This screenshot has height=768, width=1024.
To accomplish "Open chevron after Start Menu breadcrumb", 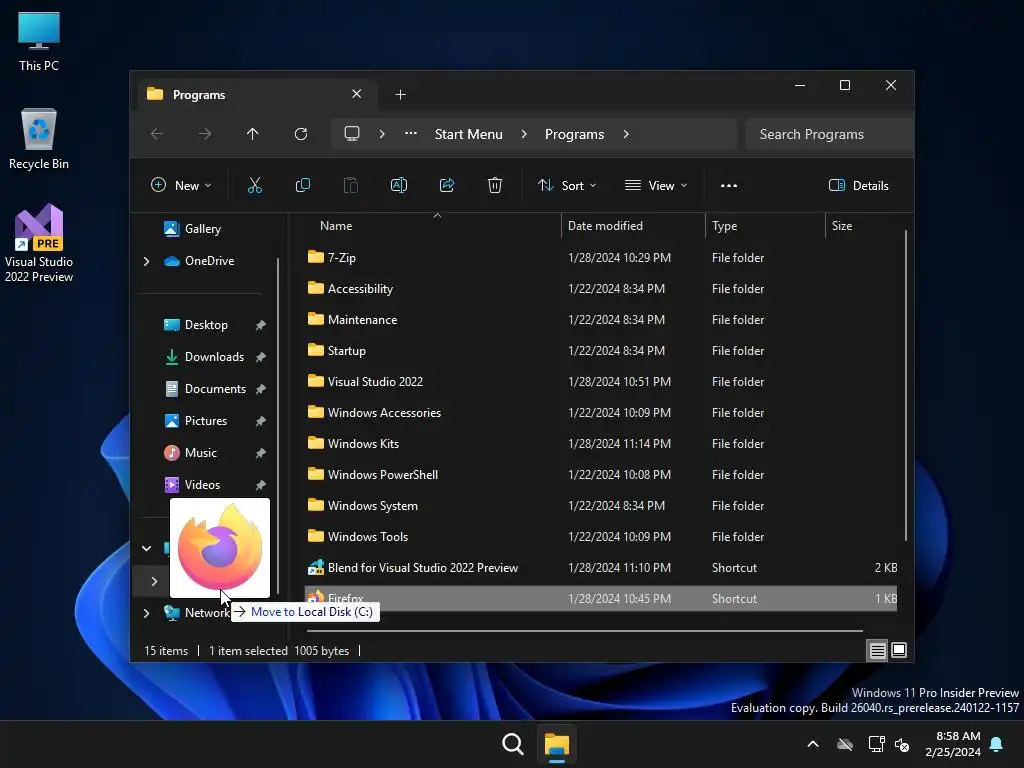I will 524,134.
